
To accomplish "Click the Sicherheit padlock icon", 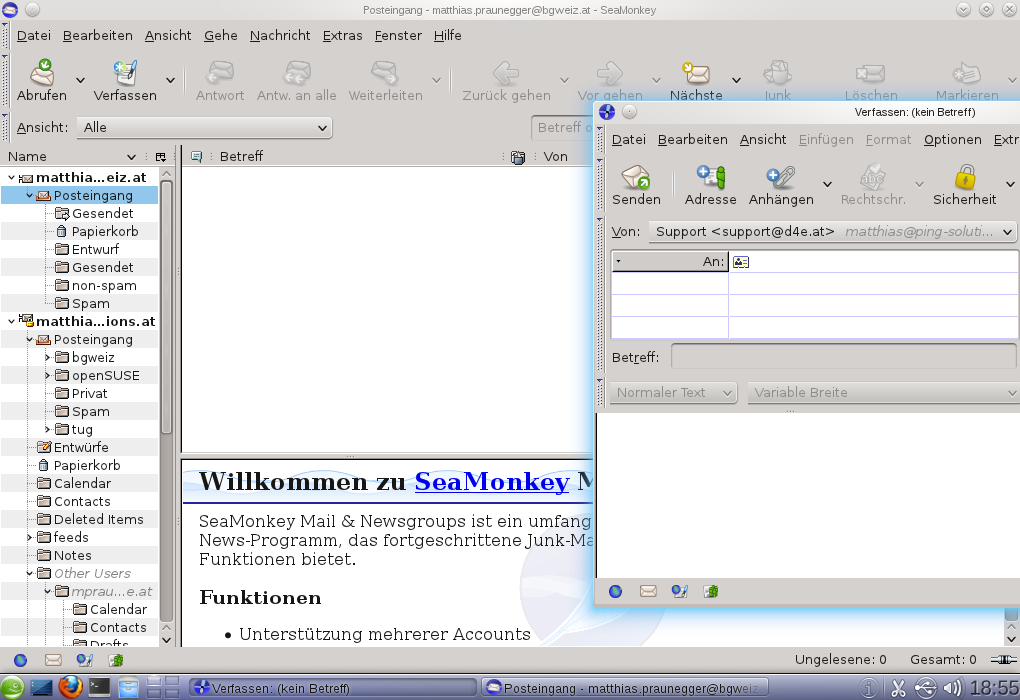I will tap(964, 176).
